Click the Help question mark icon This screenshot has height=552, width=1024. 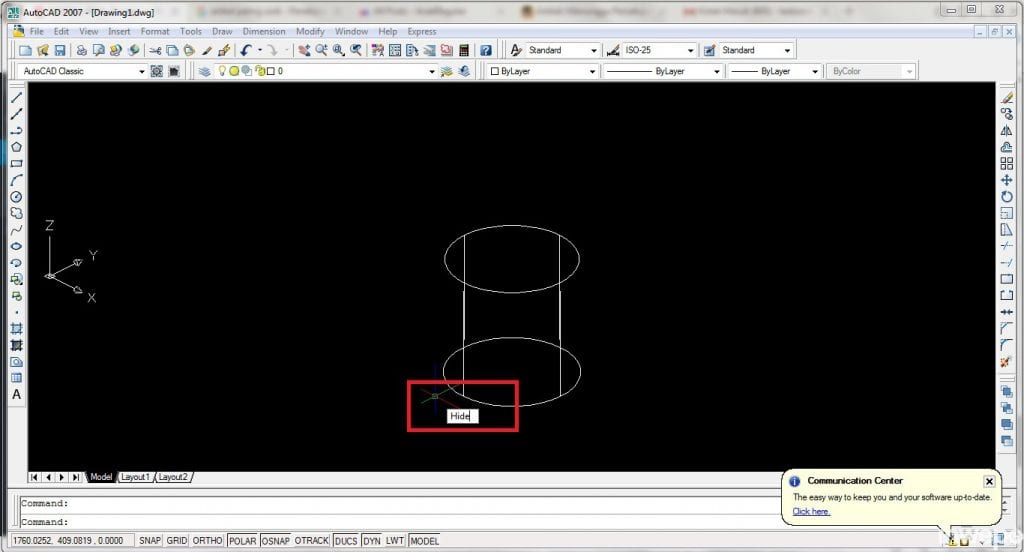coord(485,50)
